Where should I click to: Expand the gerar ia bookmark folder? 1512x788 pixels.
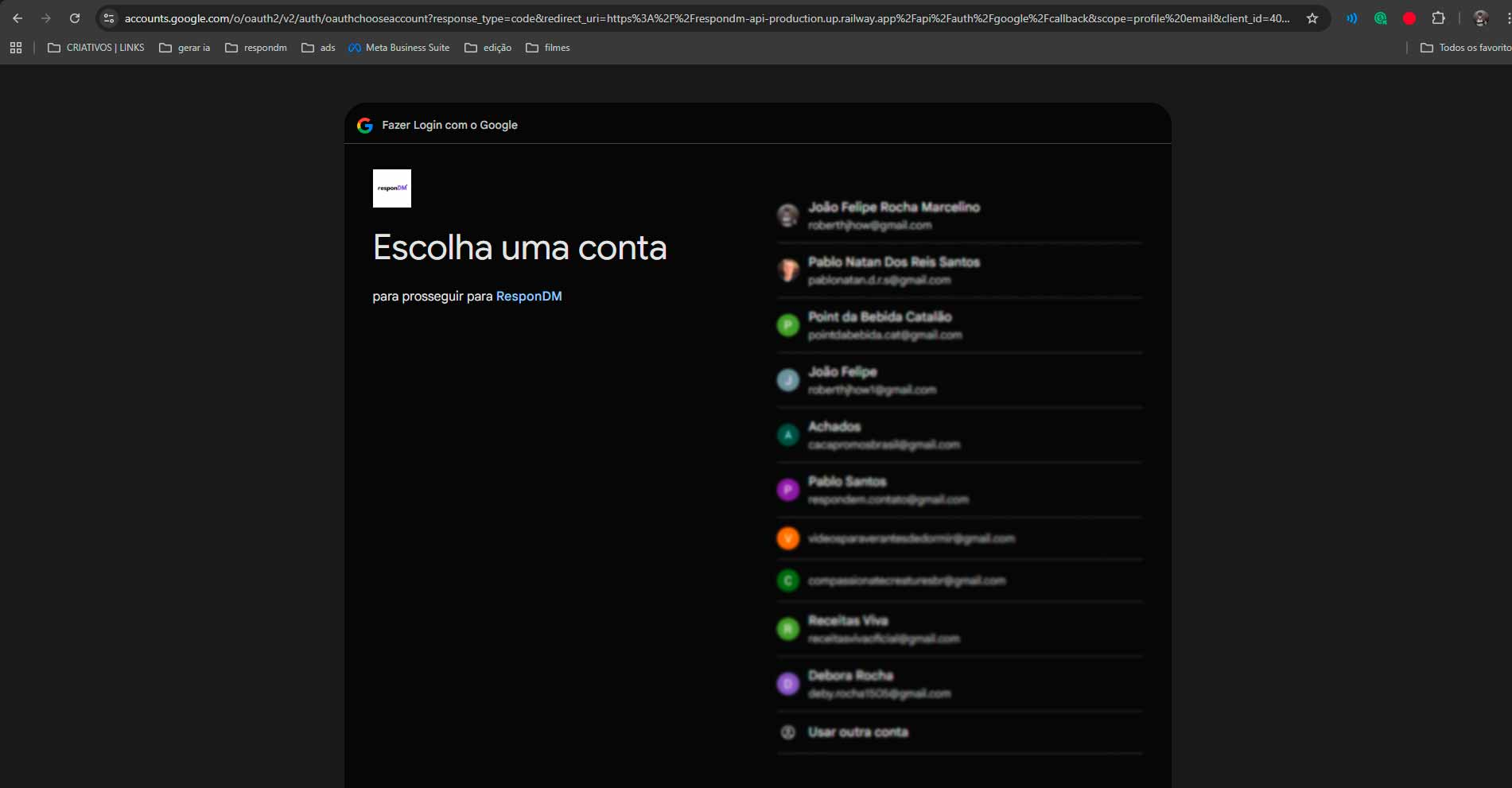pyautogui.click(x=185, y=48)
